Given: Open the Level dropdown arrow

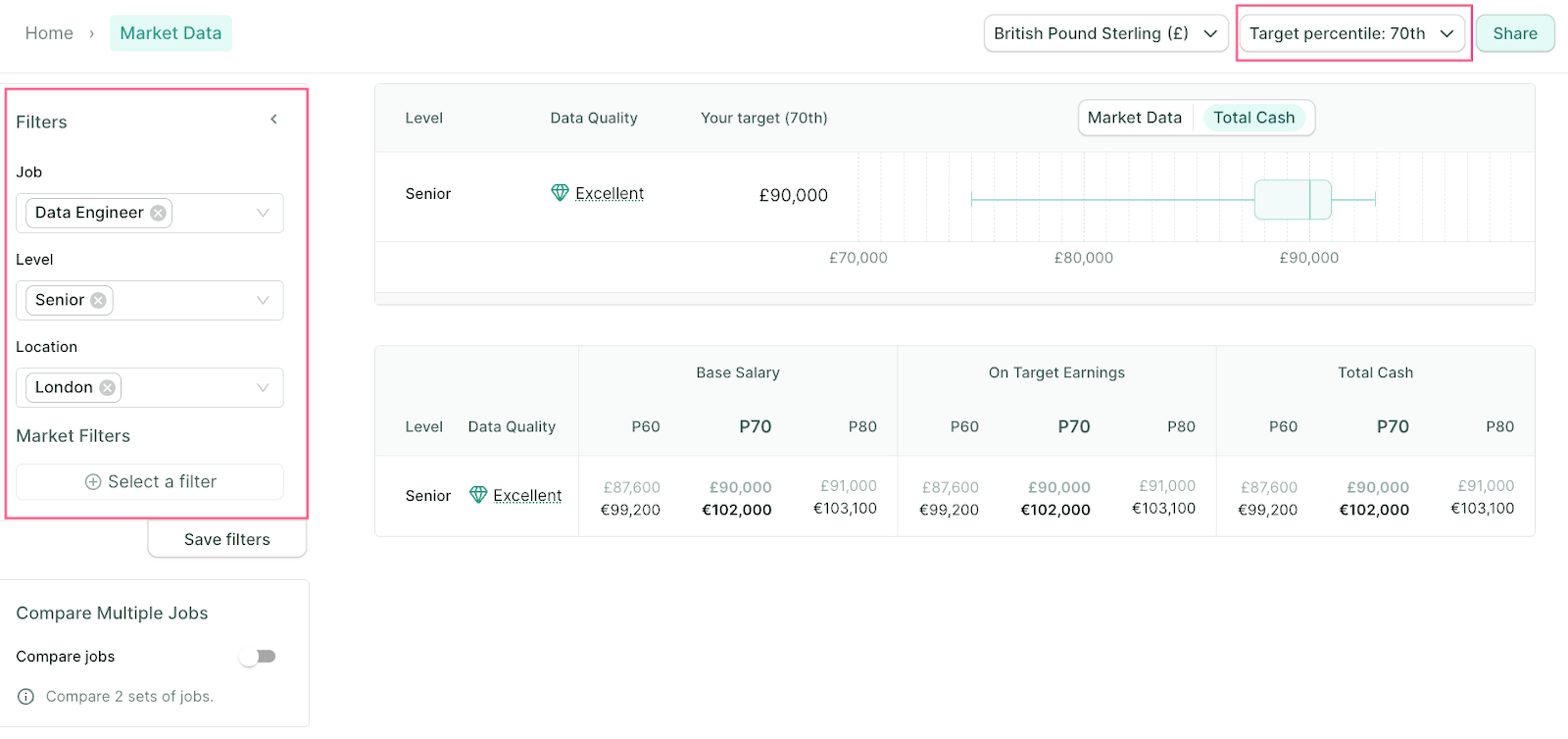Looking at the screenshot, I should (x=263, y=301).
